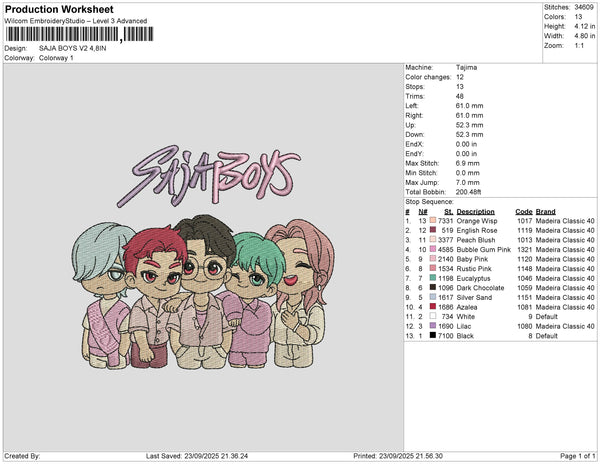Click stitch count '7331' in row 1
This screenshot has width=600, height=464.
click(446, 221)
